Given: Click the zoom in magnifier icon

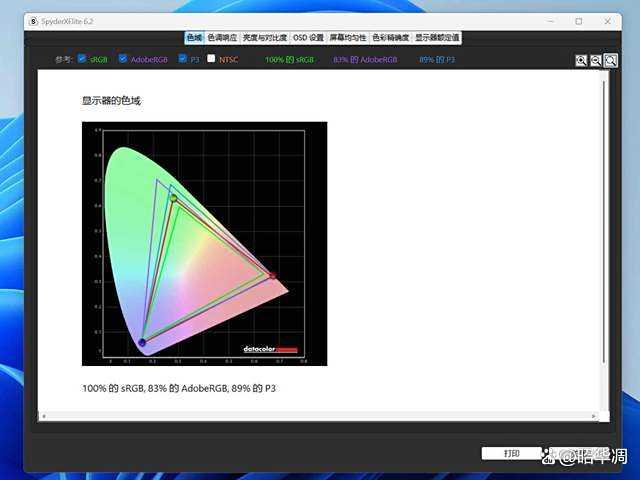Looking at the screenshot, I should click(581, 61).
